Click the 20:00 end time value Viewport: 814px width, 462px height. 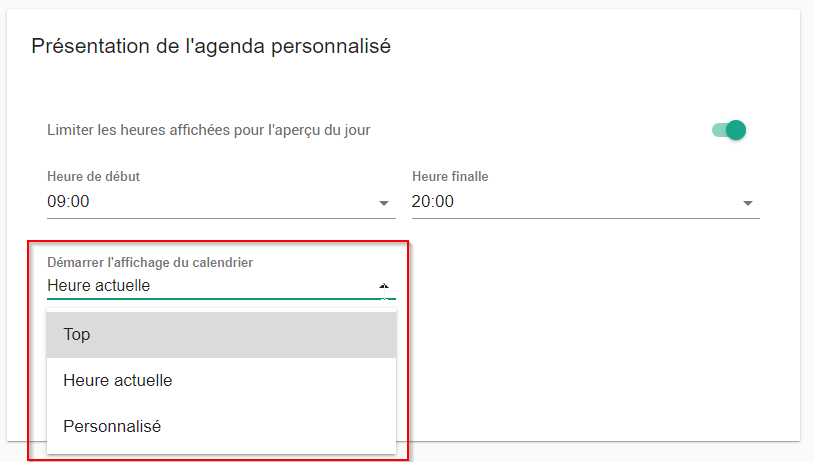pos(433,202)
